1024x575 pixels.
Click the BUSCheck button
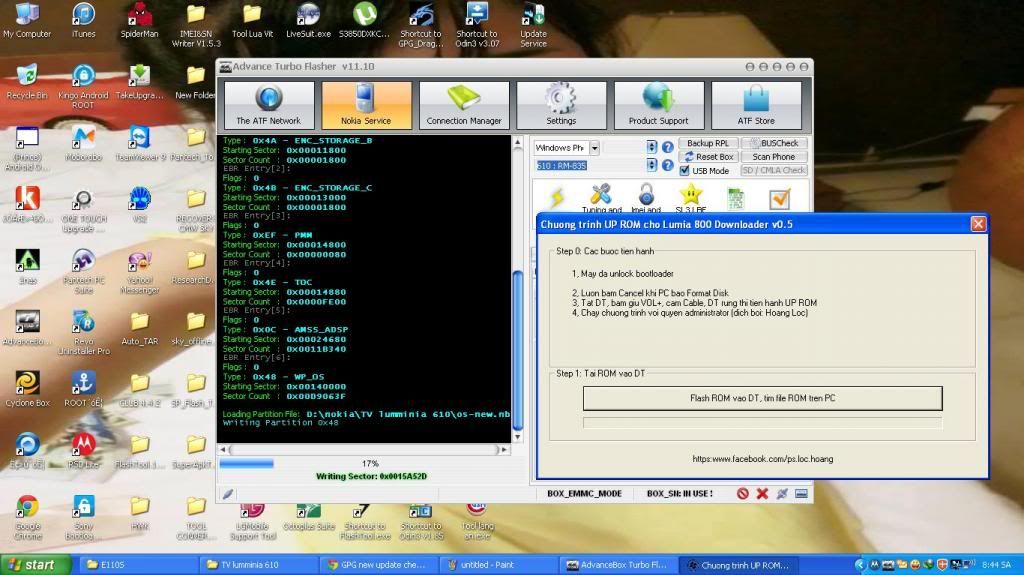(774, 143)
